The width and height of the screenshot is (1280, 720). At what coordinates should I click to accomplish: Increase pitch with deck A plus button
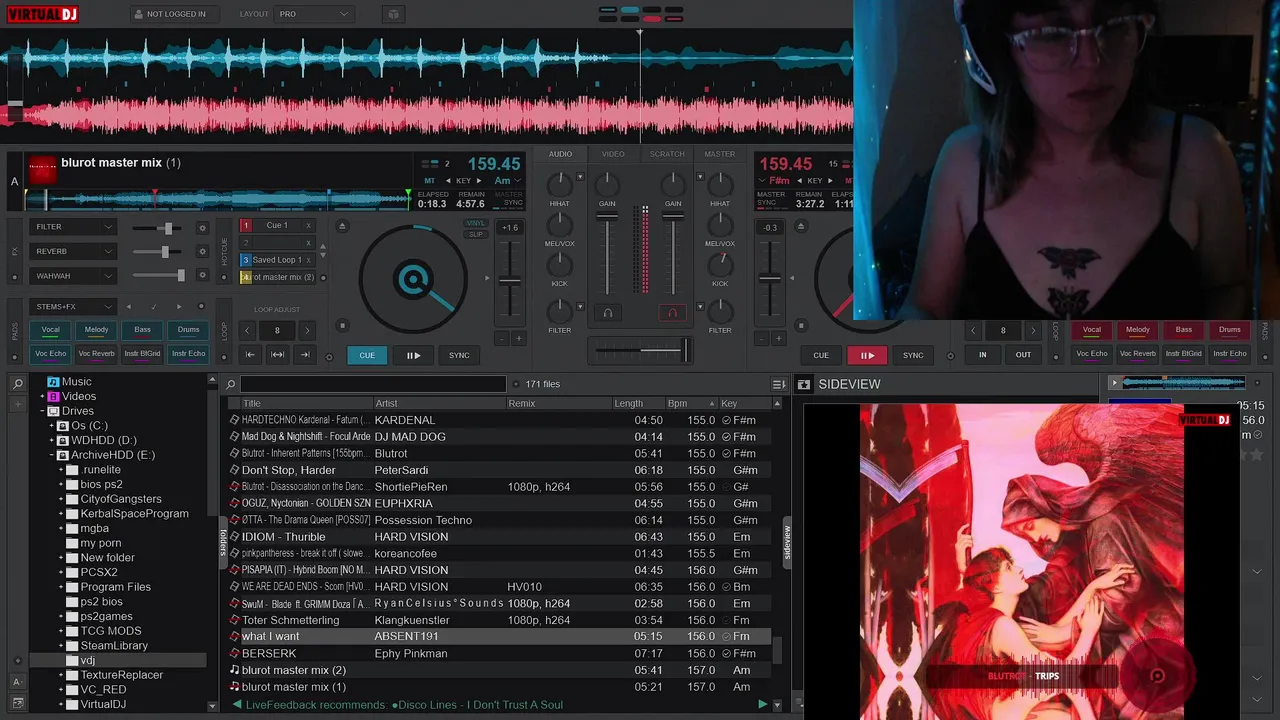(518, 338)
